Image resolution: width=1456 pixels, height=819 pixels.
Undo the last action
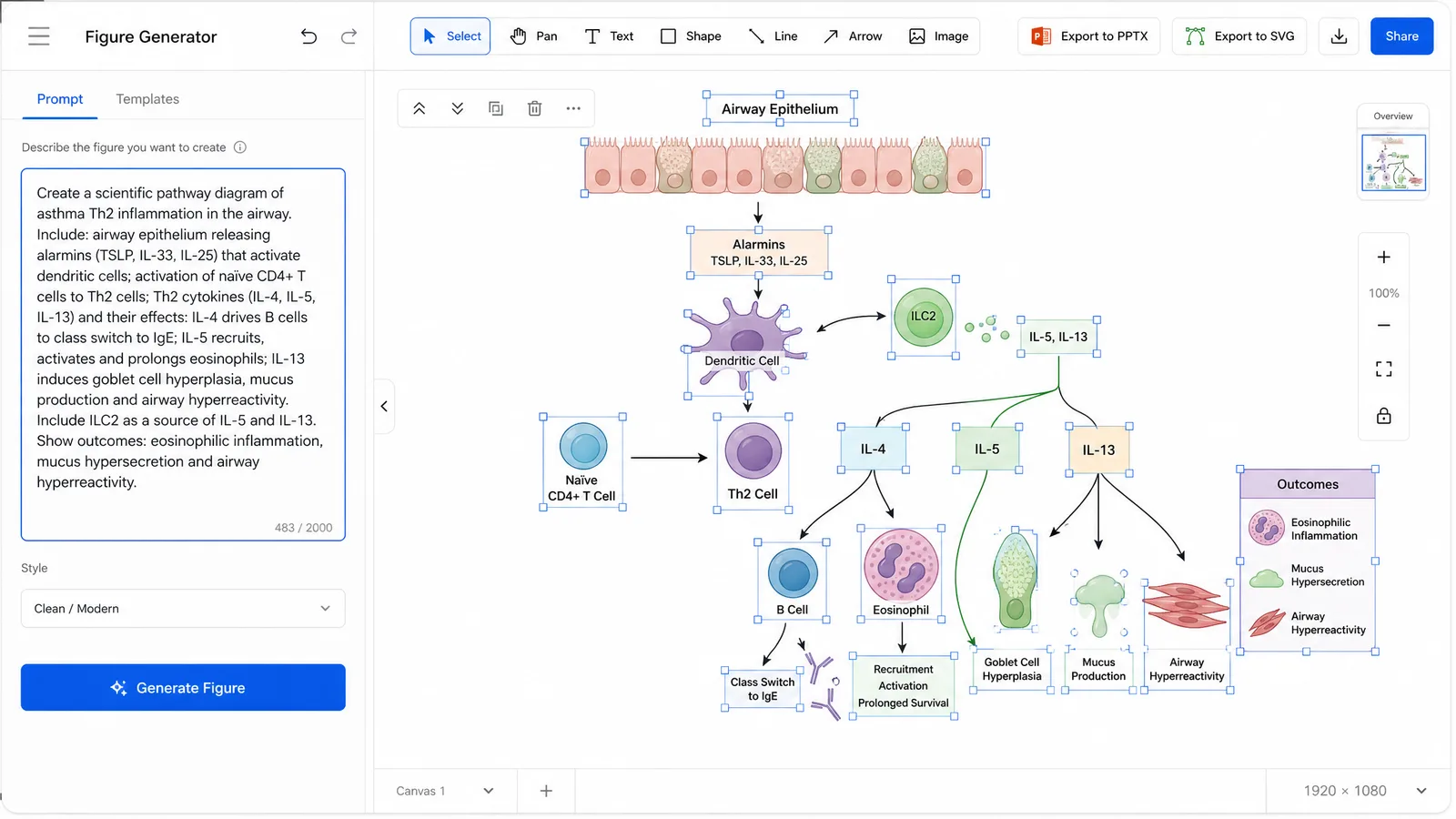click(x=309, y=36)
